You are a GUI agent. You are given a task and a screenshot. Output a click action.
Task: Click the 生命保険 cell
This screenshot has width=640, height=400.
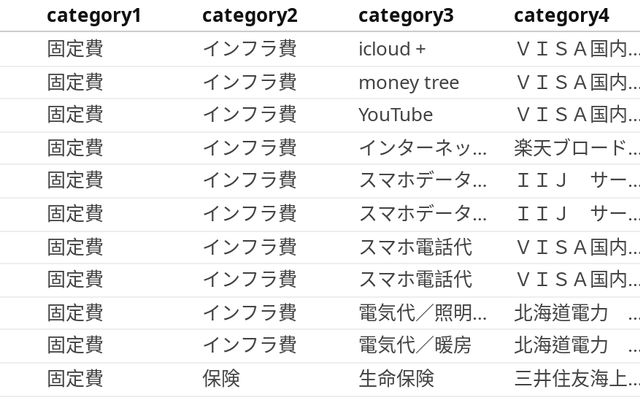[396, 378]
